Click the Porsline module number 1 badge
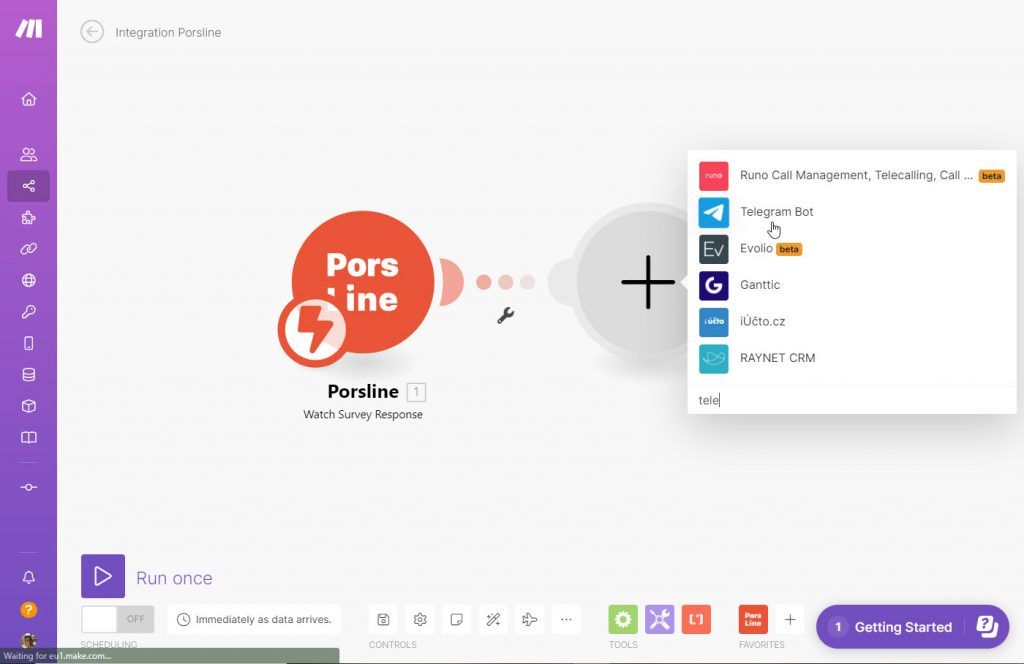The height and width of the screenshot is (664, 1024). click(416, 392)
